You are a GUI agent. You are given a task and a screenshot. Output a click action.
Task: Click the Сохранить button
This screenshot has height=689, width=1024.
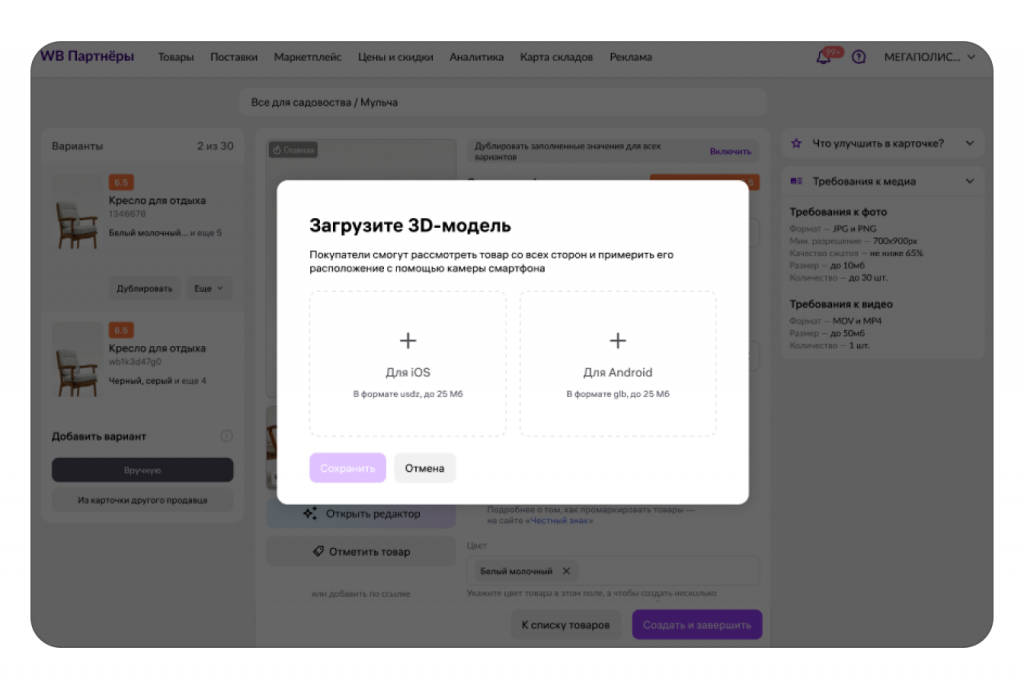click(347, 468)
